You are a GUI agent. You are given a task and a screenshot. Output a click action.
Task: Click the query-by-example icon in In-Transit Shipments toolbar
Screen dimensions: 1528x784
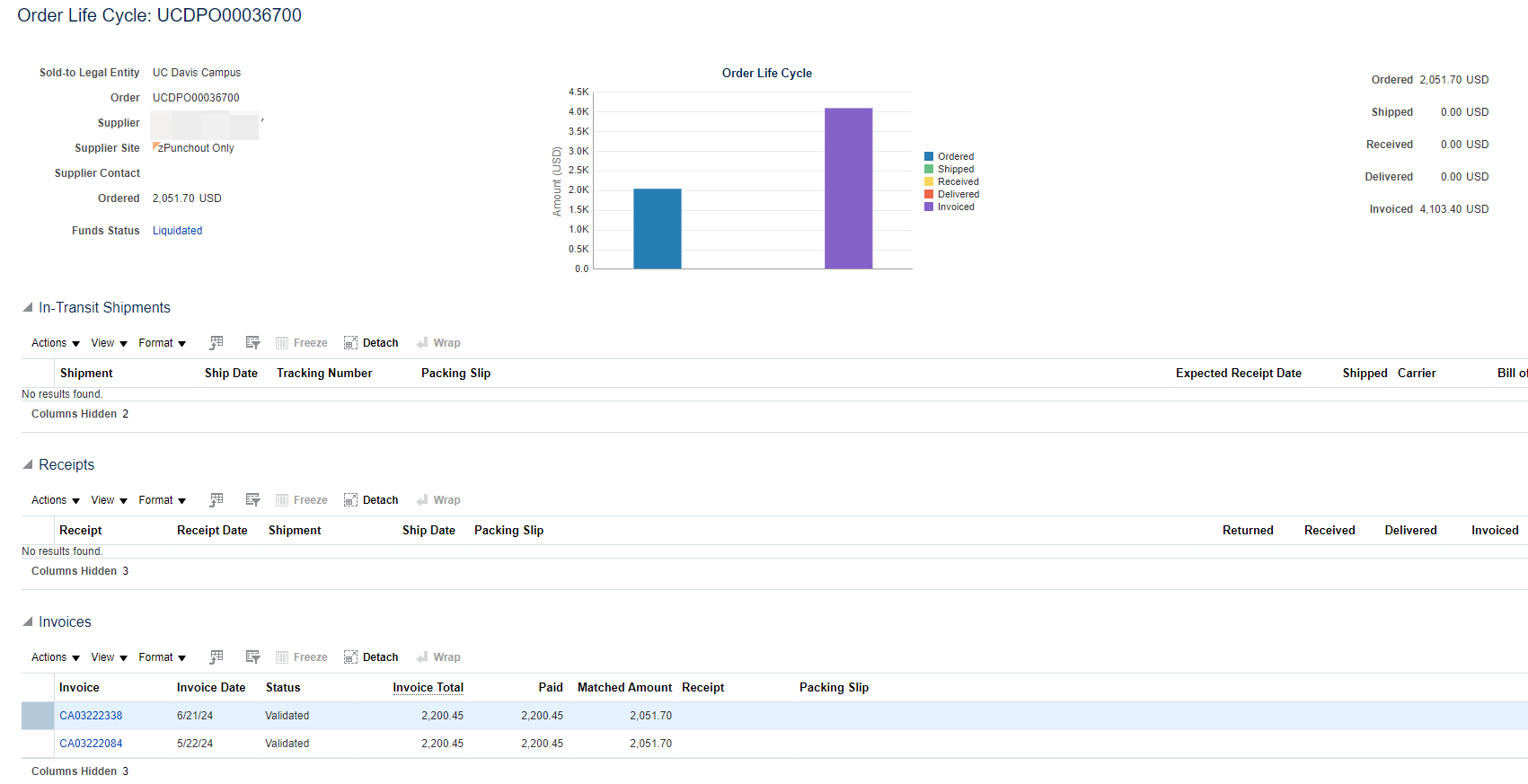[x=253, y=343]
